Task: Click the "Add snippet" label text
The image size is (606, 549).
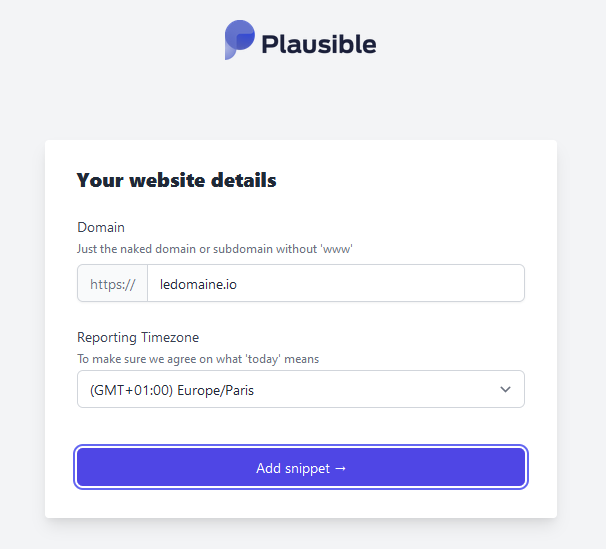Action: [294, 468]
